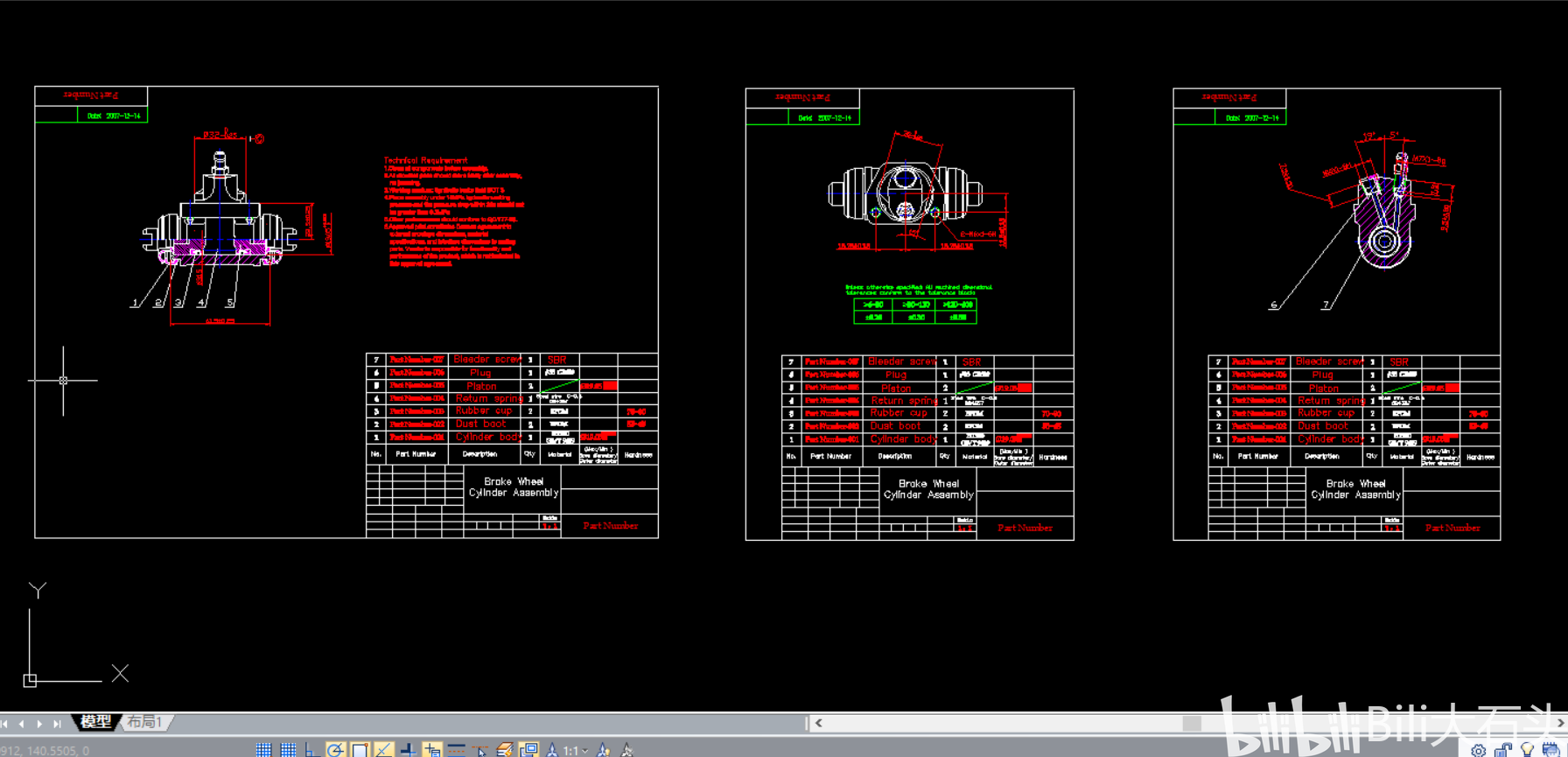Select 'Brake Wheel Cylinder Assembly' title in right drawing
This screenshot has width=1568, height=757.
tap(1355, 489)
